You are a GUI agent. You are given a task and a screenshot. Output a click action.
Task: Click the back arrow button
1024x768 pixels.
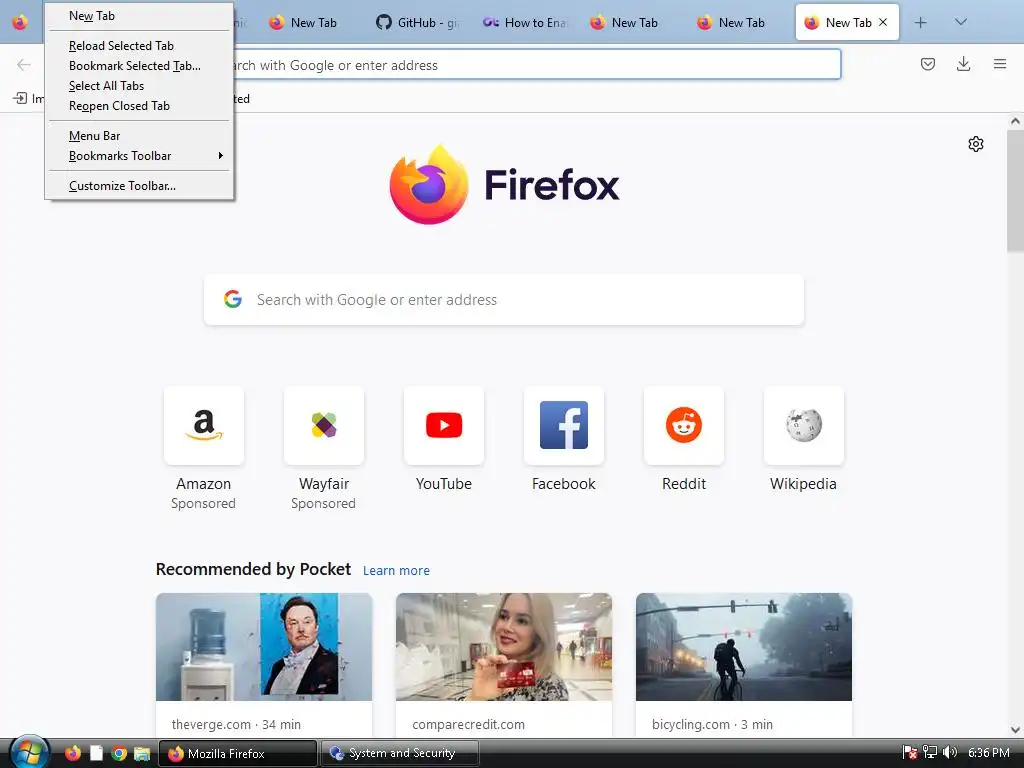coord(24,64)
